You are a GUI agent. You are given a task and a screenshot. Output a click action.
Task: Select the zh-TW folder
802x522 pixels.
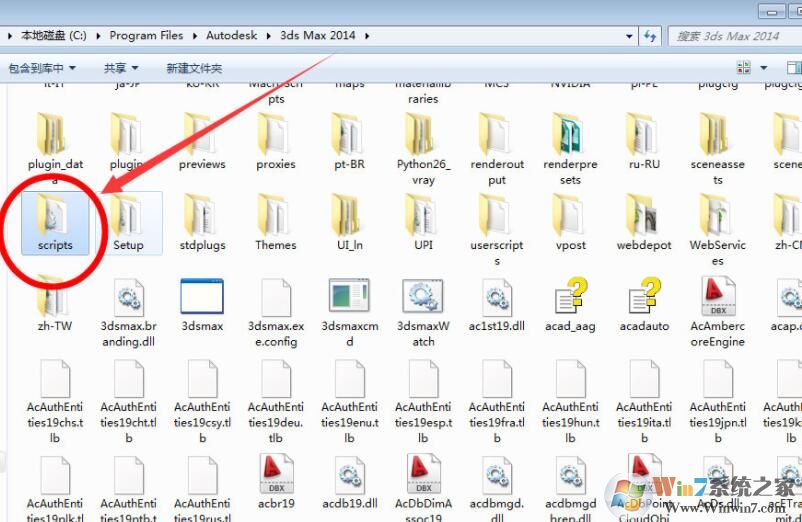point(55,304)
